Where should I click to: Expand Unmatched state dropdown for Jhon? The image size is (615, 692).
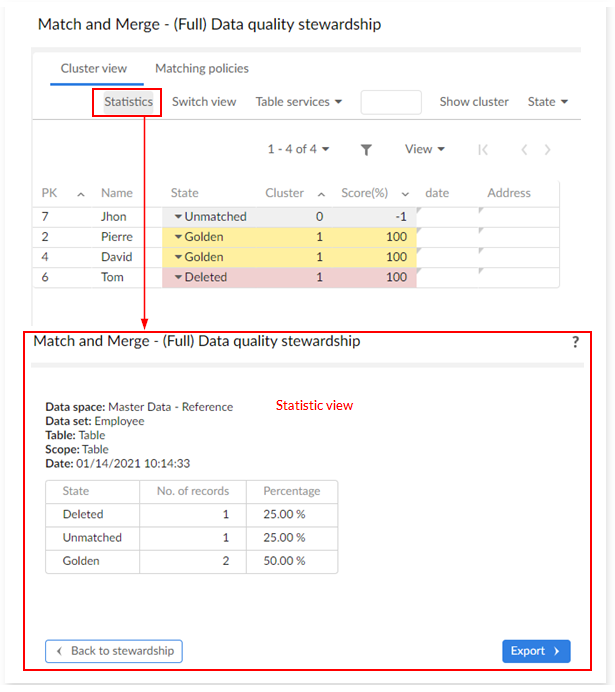pyautogui.click(x=178, y=216)
